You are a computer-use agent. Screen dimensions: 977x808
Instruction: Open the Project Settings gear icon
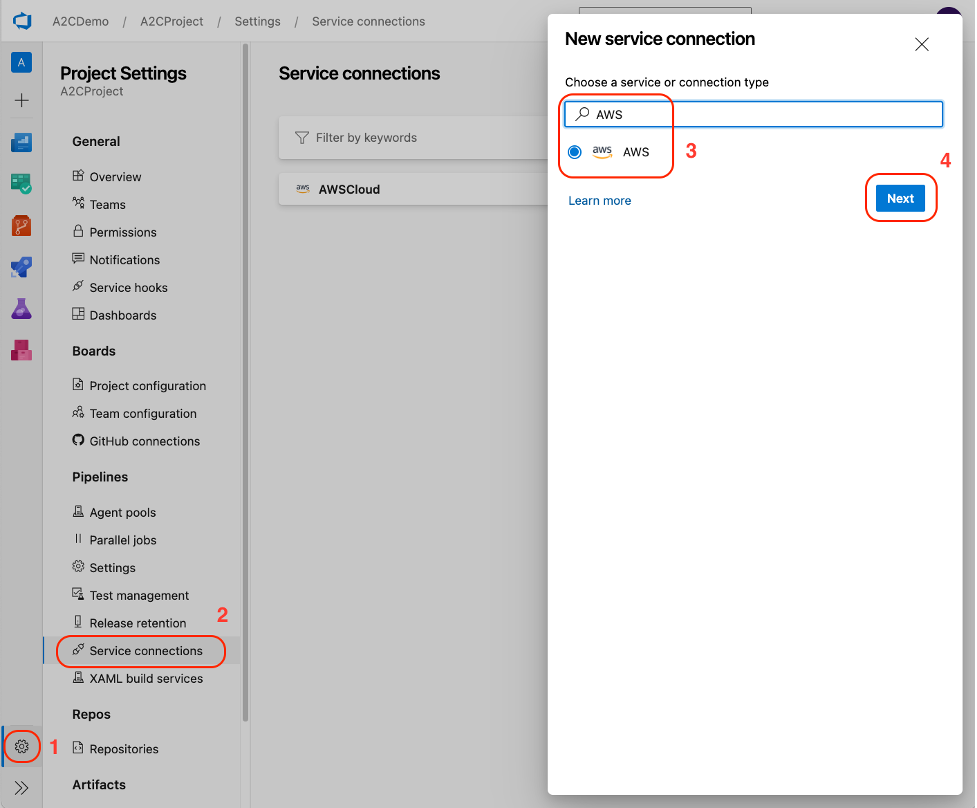[x=21, y=746]
